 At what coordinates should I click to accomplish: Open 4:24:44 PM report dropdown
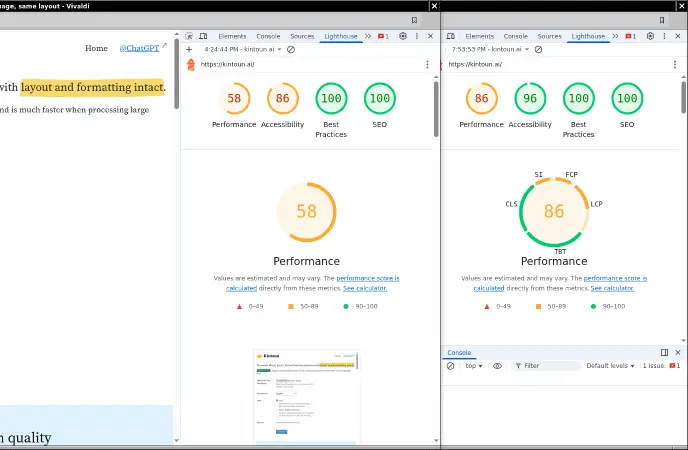[243, 50]
